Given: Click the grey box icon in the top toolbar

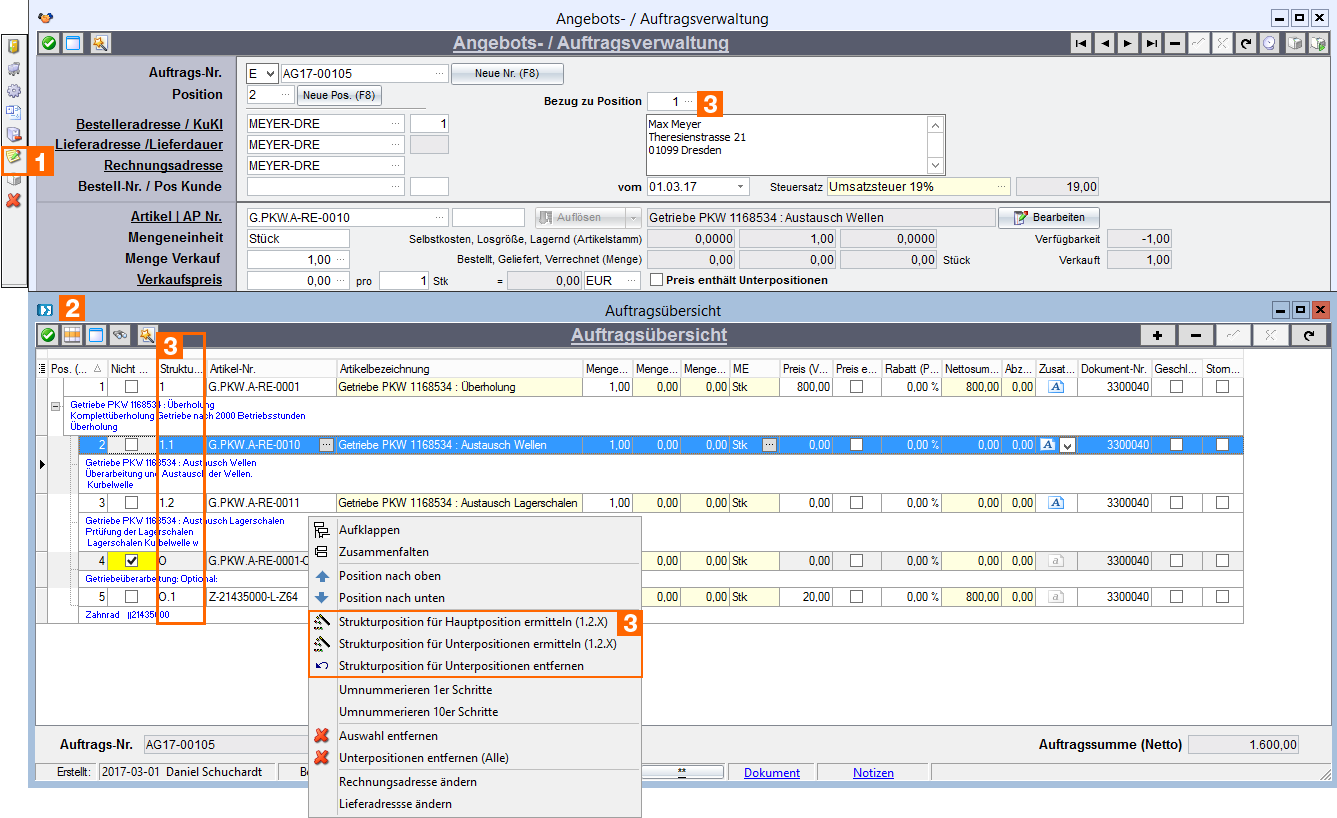Looking at the screenshot, I should click(1295, 43).
